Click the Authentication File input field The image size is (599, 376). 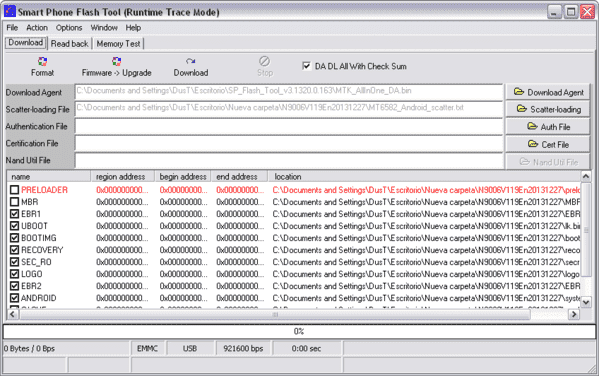[289, 126]
